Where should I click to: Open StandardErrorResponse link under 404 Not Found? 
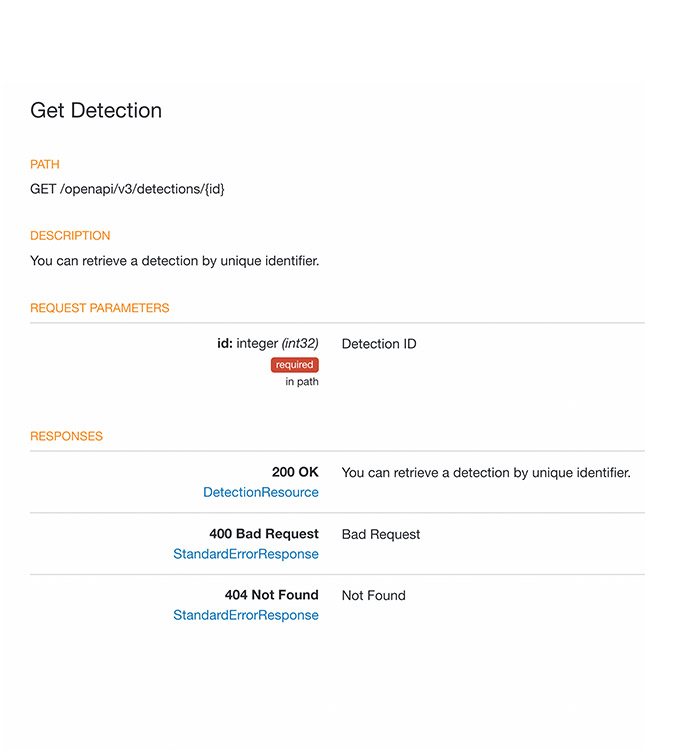point(246,615)
